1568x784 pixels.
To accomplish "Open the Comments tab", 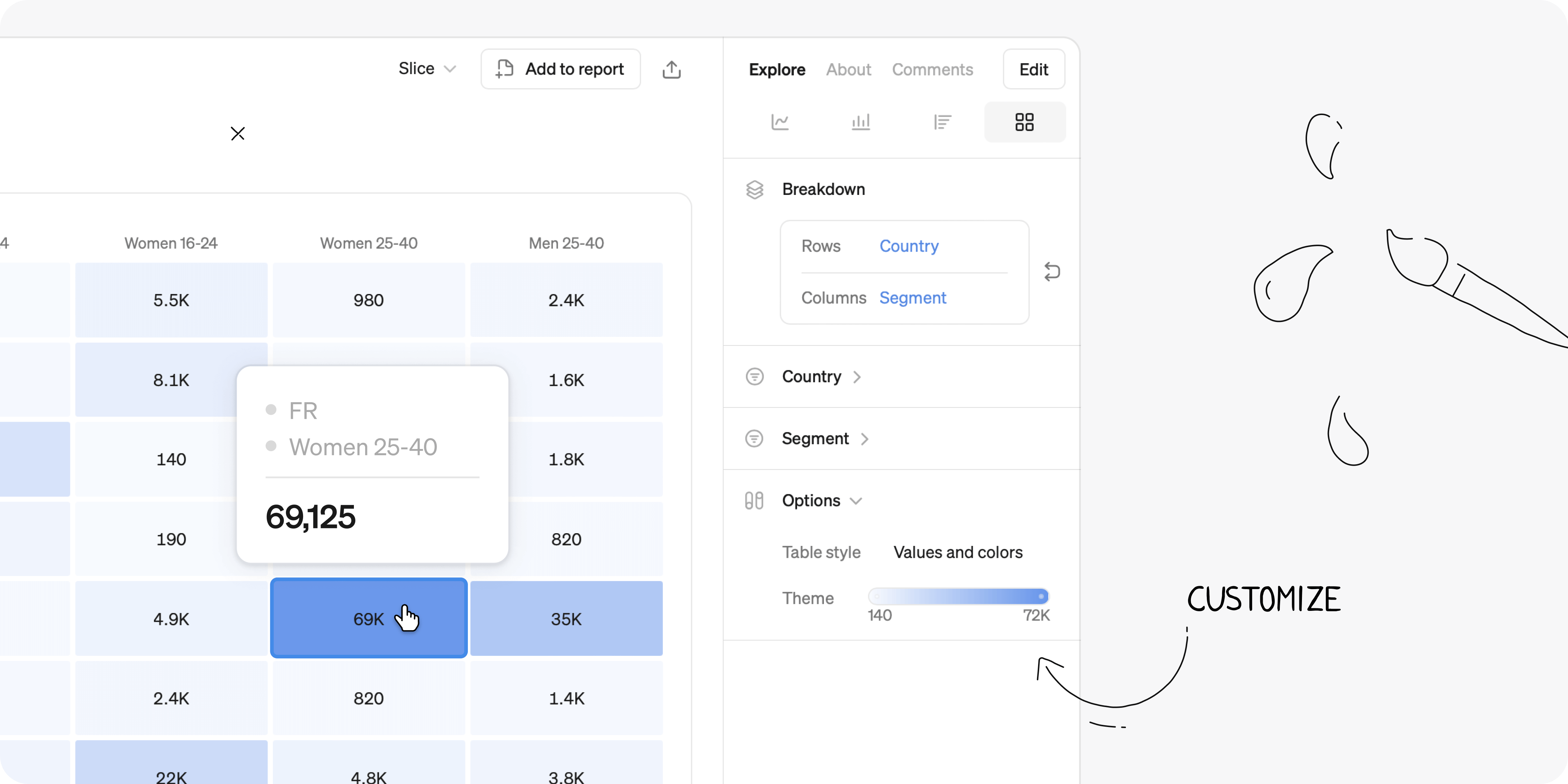I will pyautogui.click(x=932, y=69).
